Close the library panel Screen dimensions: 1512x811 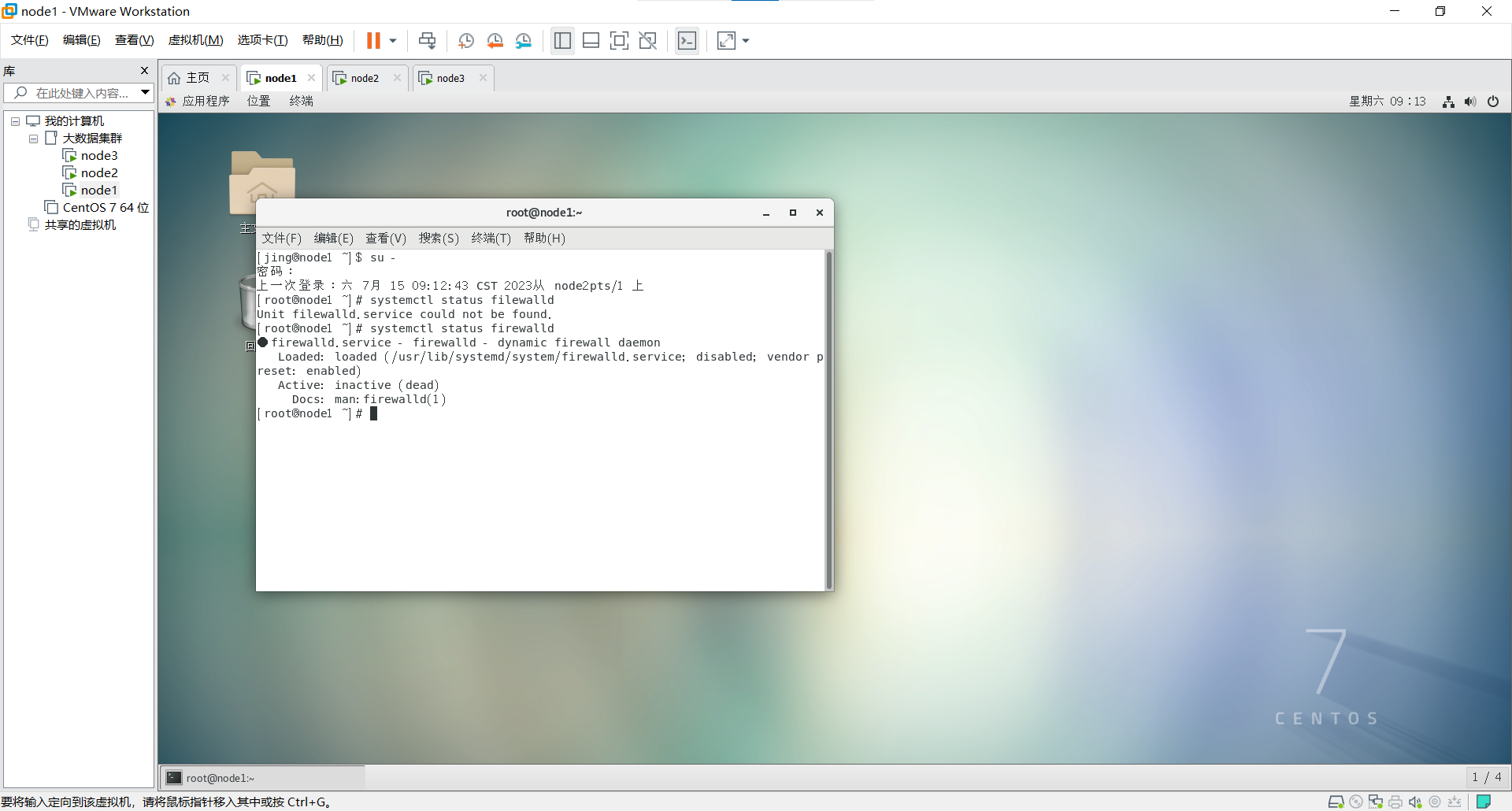145,70
